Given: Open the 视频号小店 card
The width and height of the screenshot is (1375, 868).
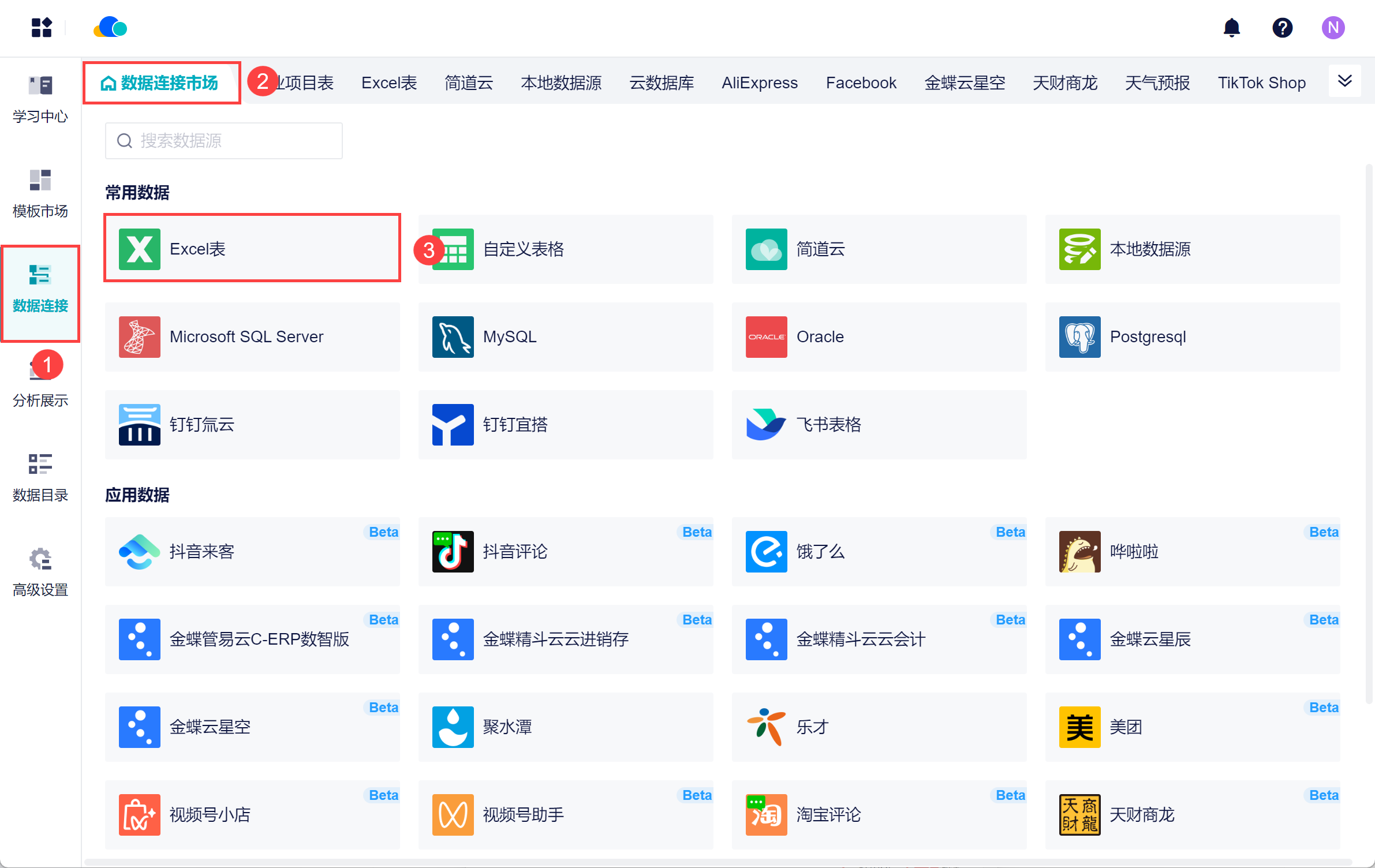Looking at the screenshot, I should tap(252, 814).
